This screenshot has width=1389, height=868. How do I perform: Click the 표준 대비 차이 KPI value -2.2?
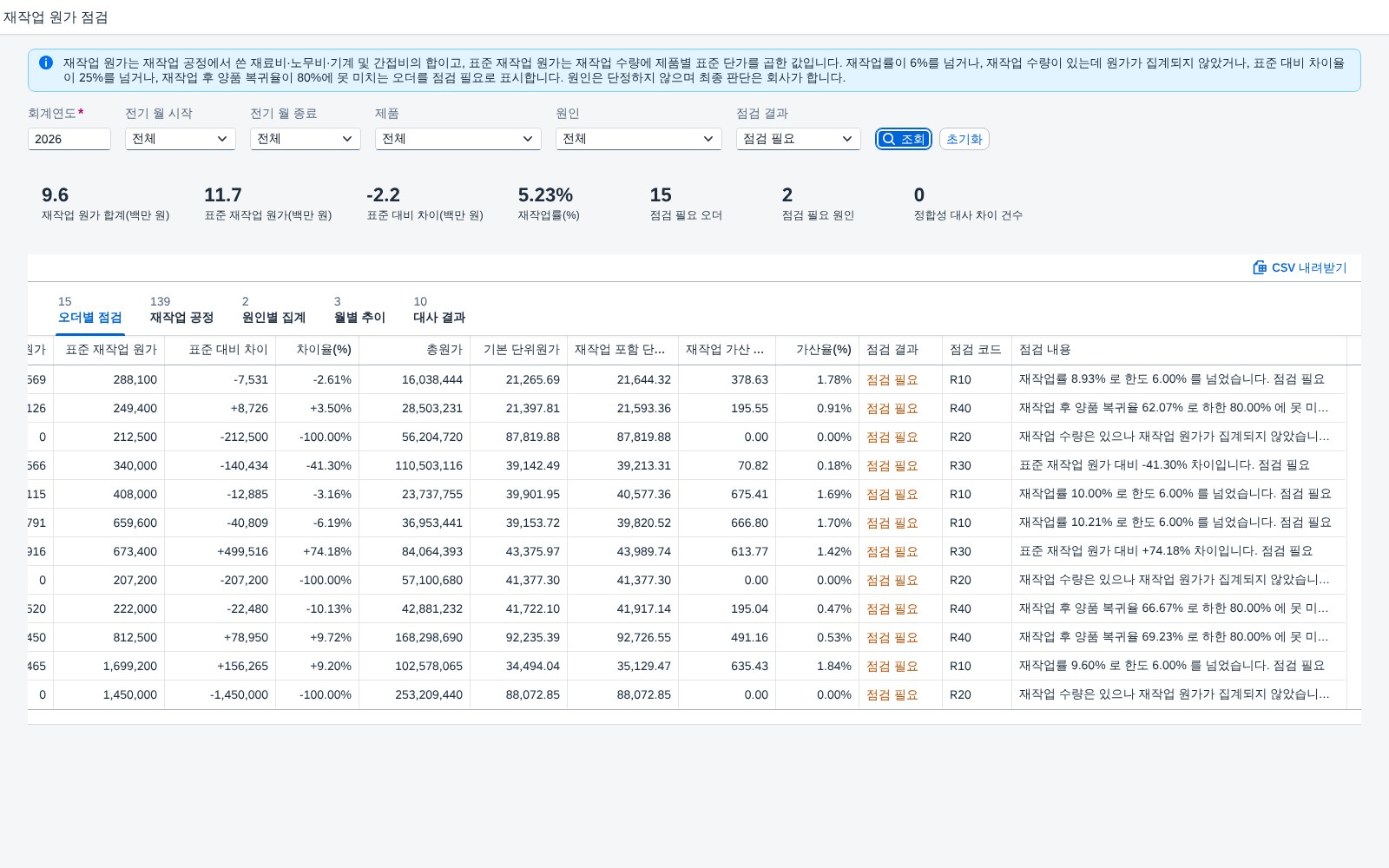(x=383, y=195)
